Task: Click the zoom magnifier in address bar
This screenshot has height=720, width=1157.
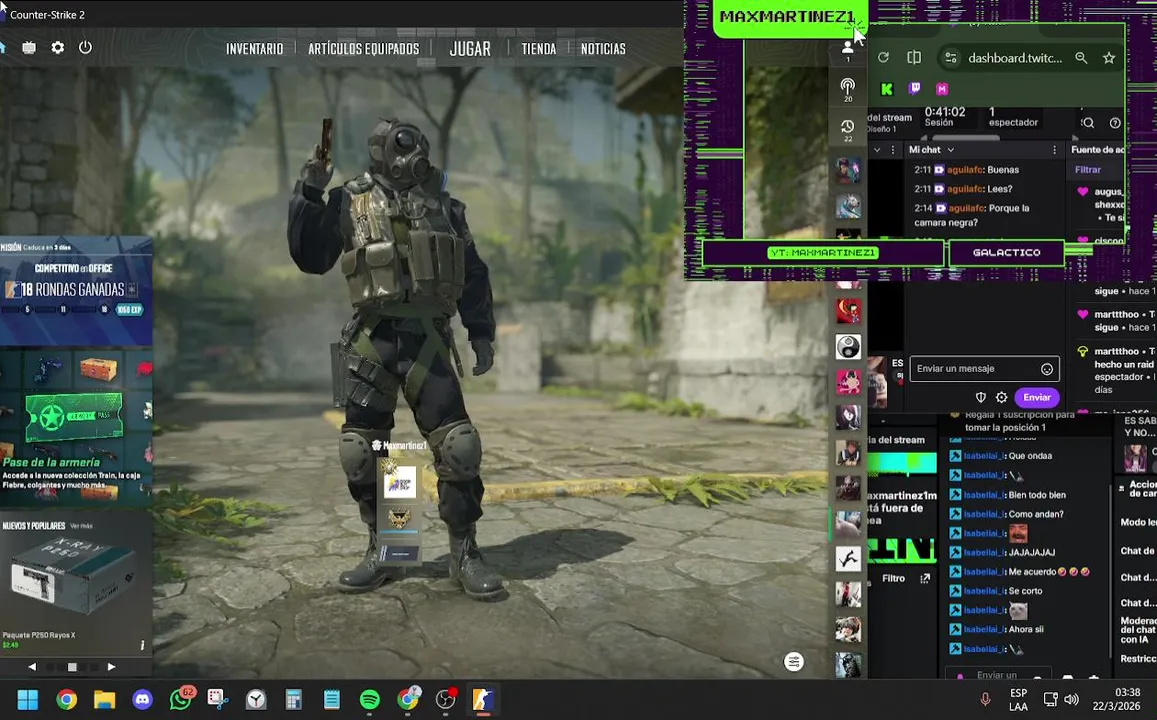Action: click(x=1081, y=58)
